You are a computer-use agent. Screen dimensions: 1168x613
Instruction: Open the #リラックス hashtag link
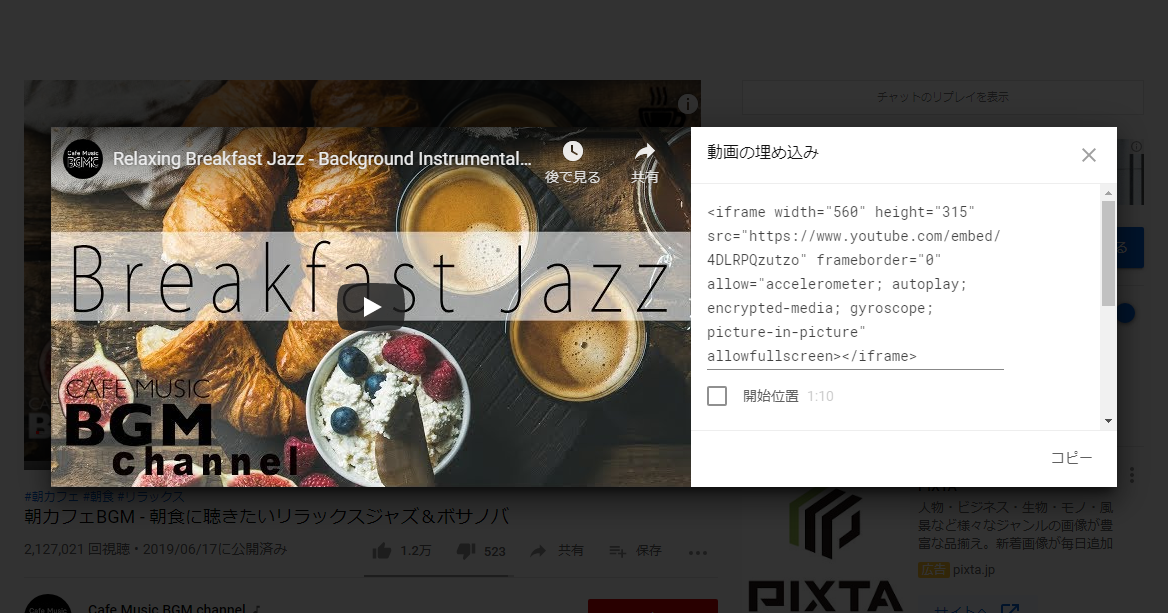150,496
